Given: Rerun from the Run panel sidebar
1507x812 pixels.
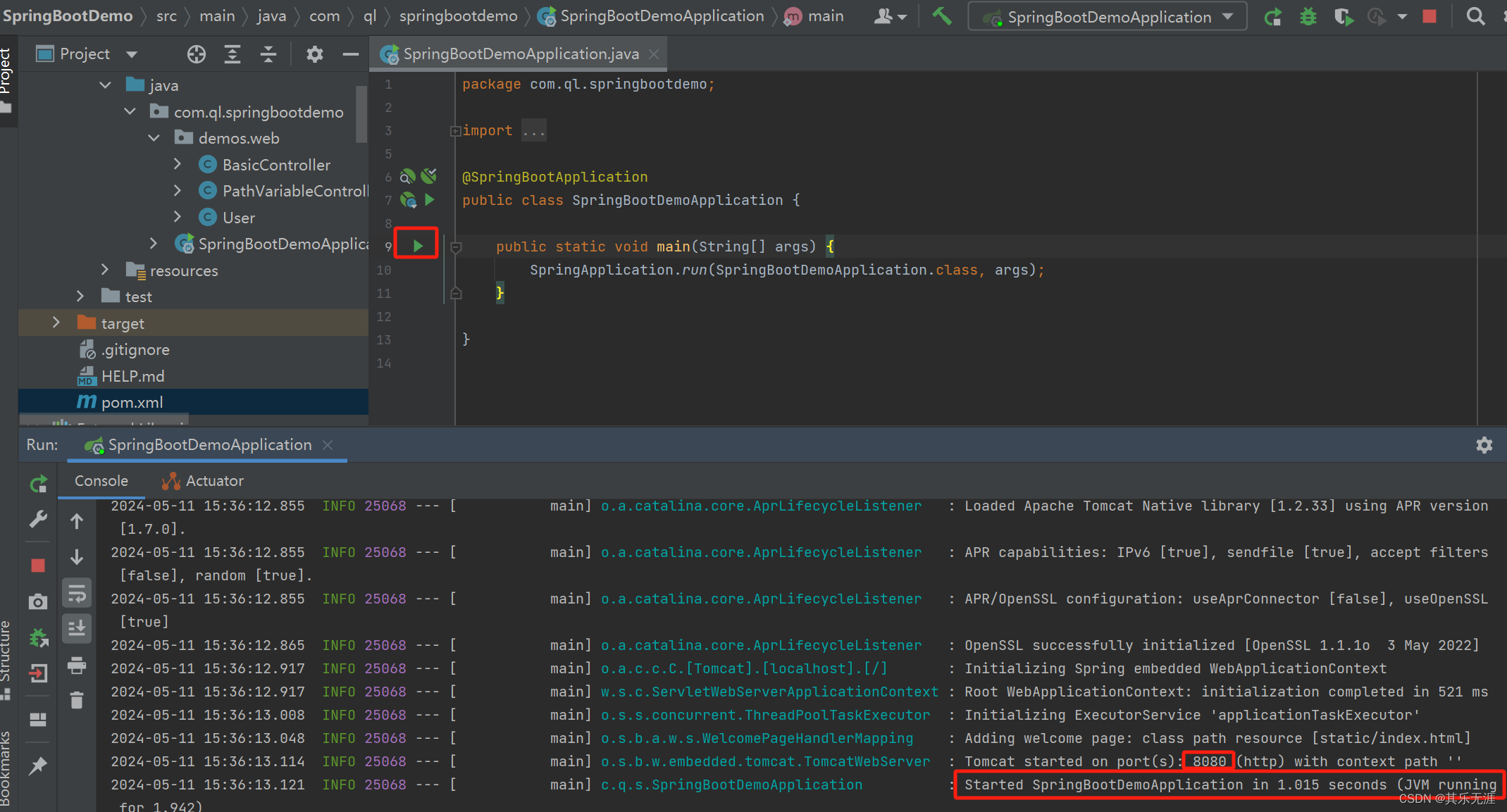Looking at the screenshot, I should (x=38, y=484).
